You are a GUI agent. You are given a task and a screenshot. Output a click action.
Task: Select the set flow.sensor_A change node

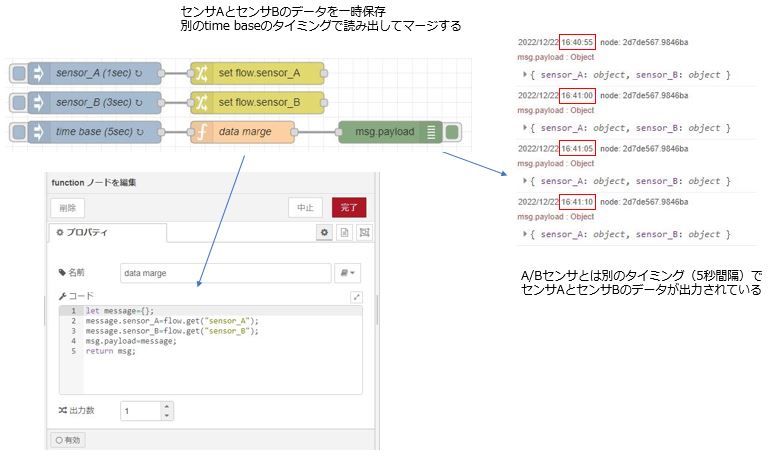(257, 74)
